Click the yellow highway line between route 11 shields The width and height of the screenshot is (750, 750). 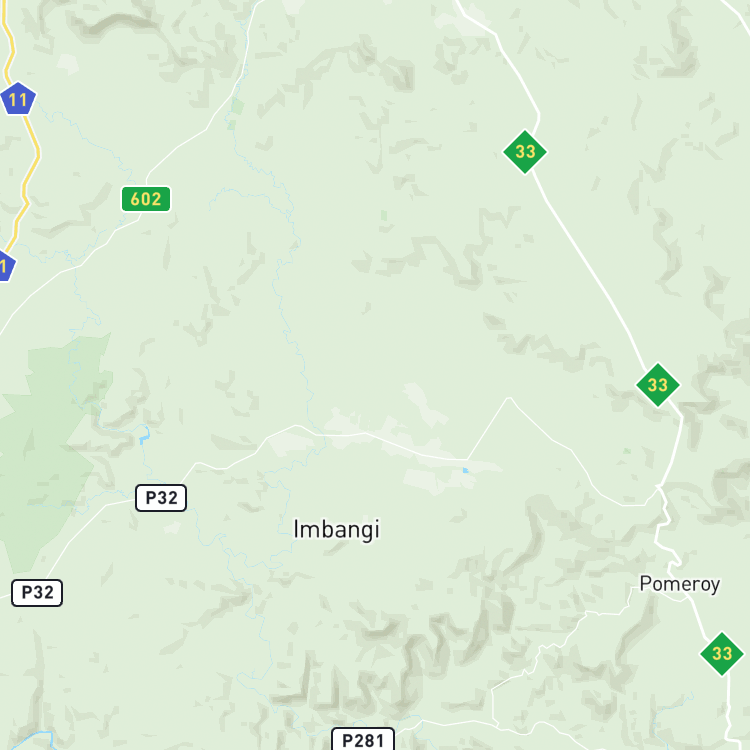[x=32, y=177]
